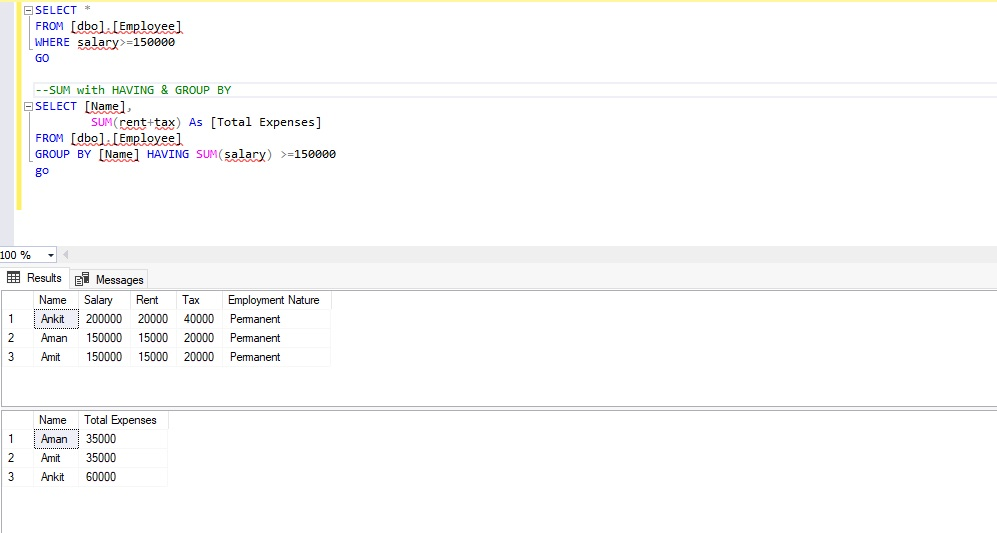997x533 pixels.
Task: Click the 40000 tax cell
Action: coord(199,319)
